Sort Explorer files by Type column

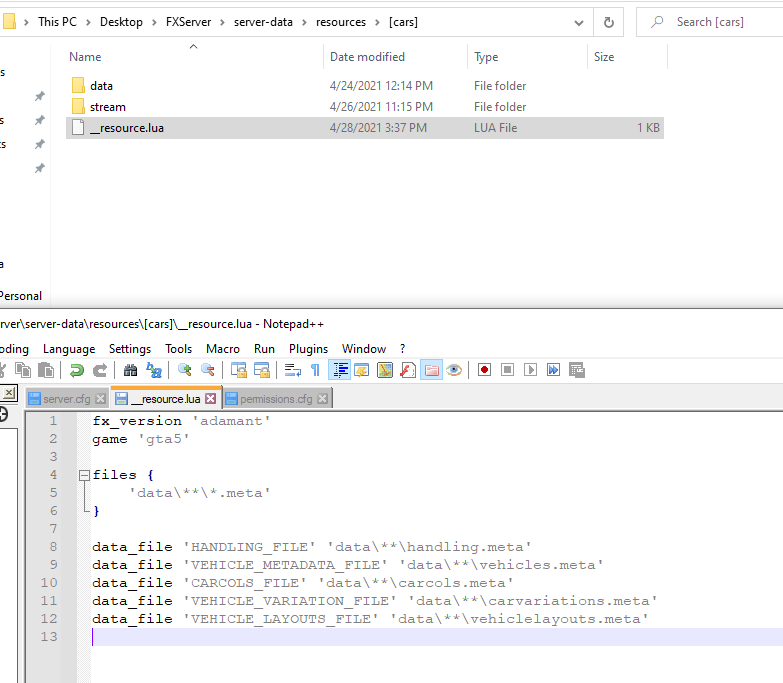pyautogui.click(x=486, y=57)
